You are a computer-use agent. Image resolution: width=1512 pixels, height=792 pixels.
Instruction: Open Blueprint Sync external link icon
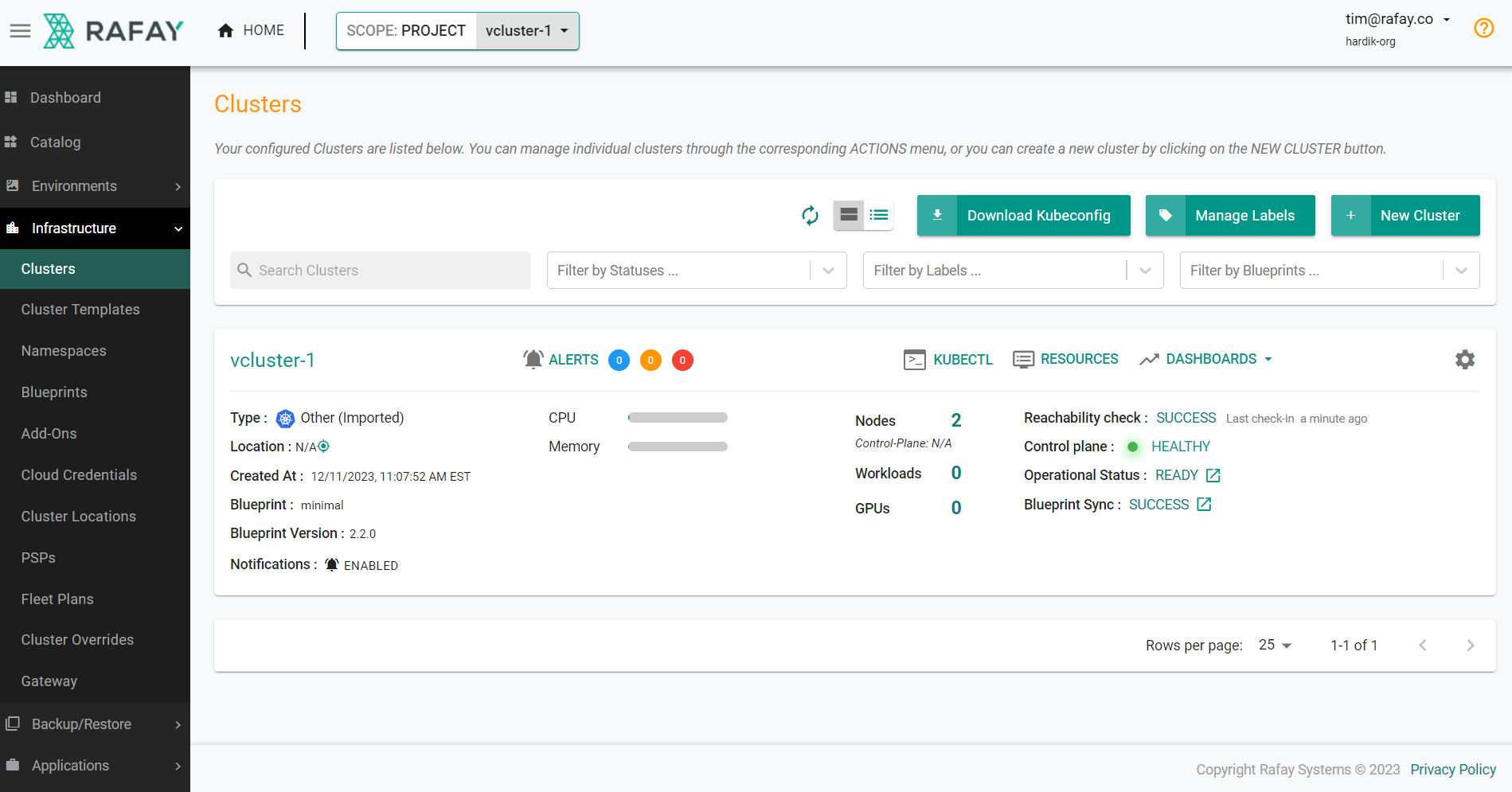1205,504
